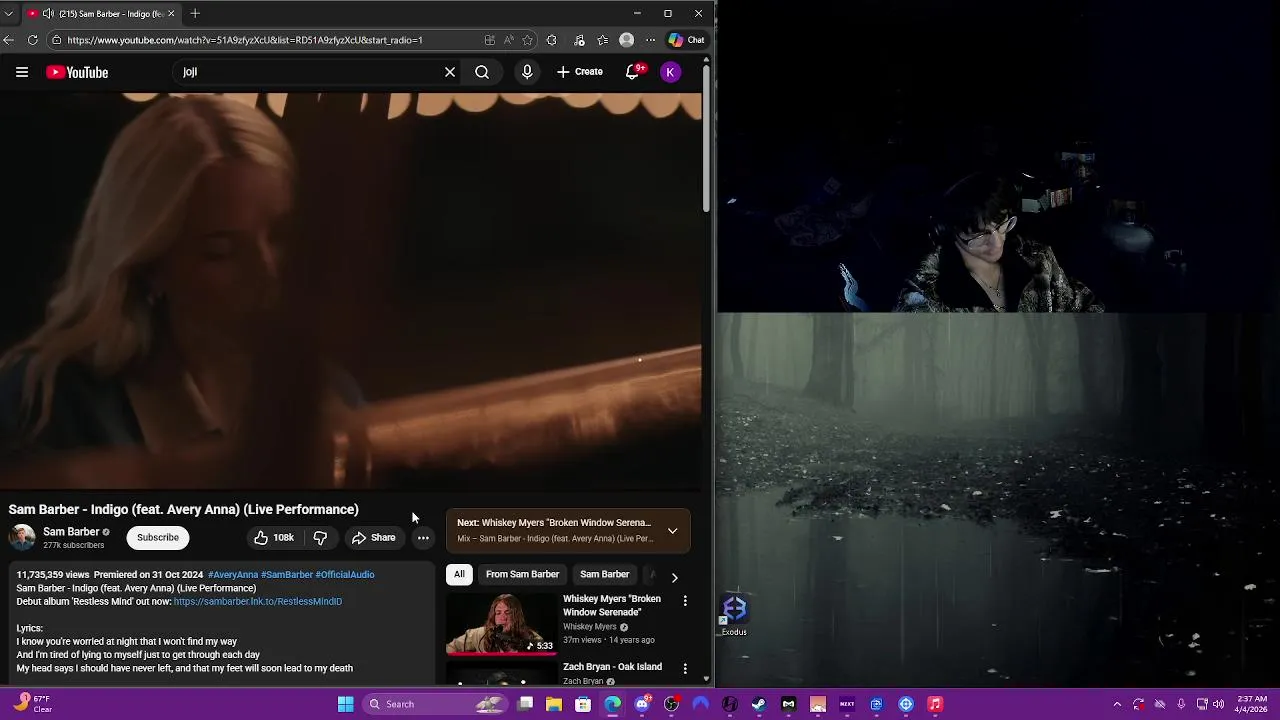Screen dimensions: 1280x720
Task: Open Discord from the taskbar
Action: click(642, 704)
